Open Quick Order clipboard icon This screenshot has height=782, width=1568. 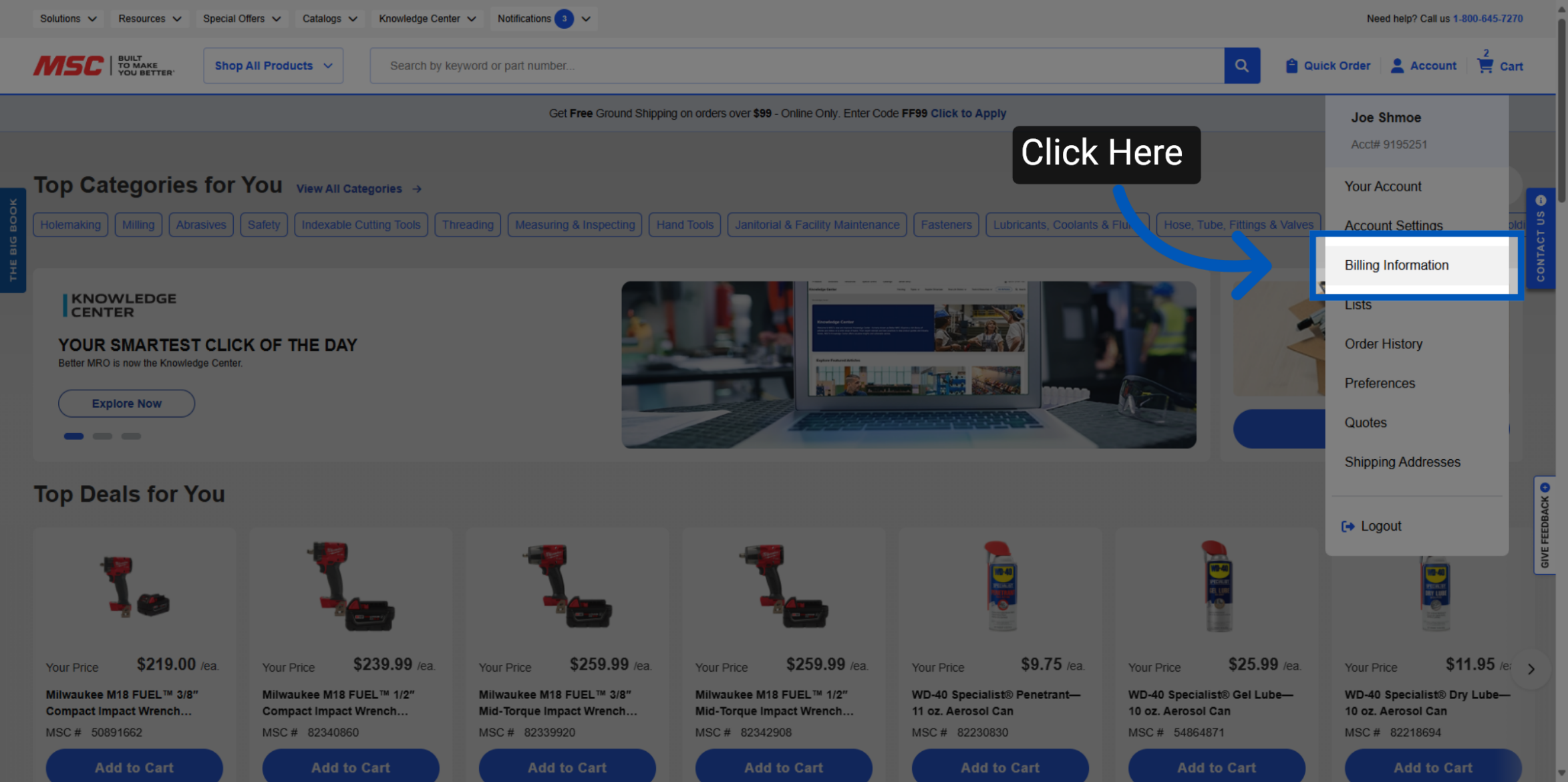[x=1291, y=66]
